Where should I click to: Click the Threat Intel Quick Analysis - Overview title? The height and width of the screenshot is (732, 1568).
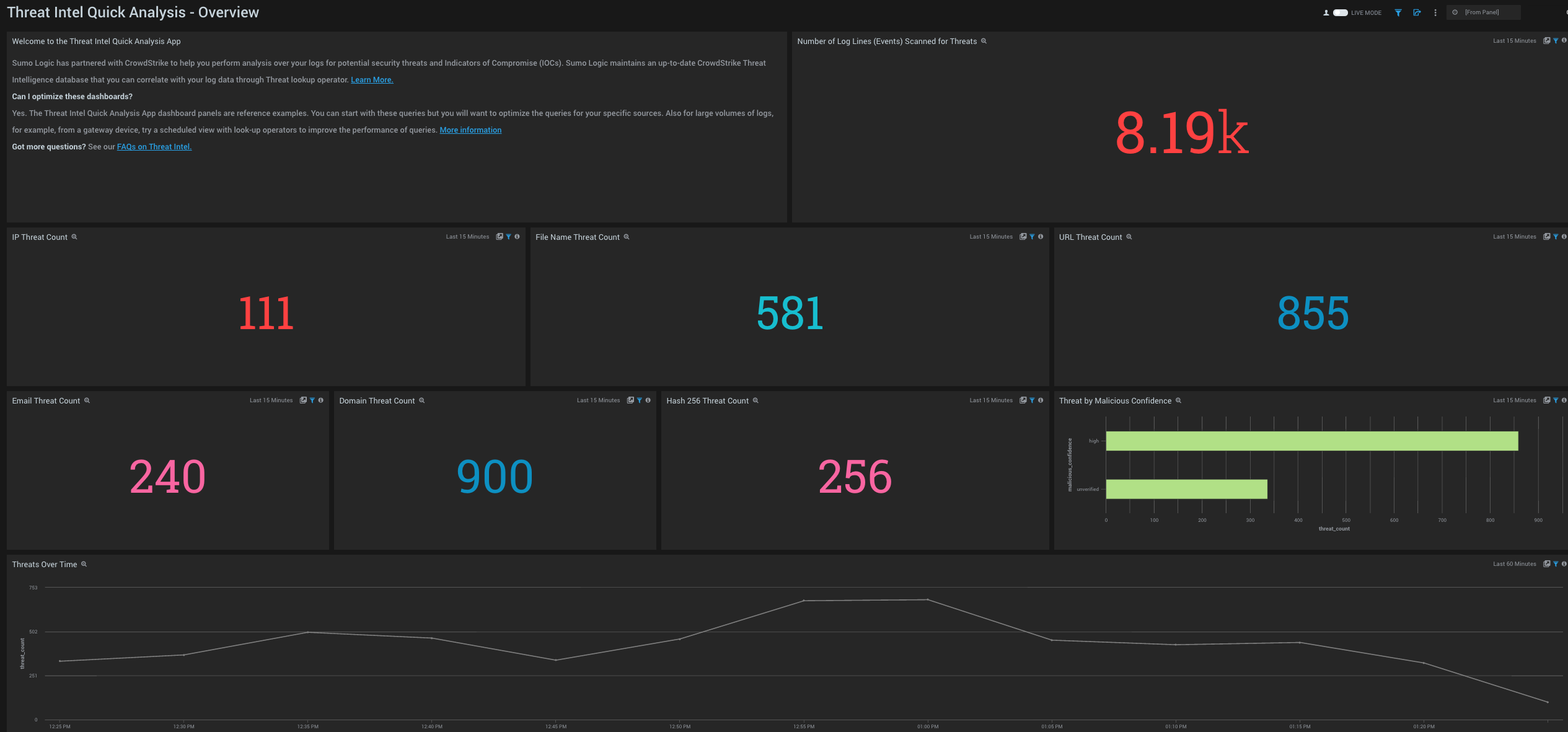(x=134, y=12)
